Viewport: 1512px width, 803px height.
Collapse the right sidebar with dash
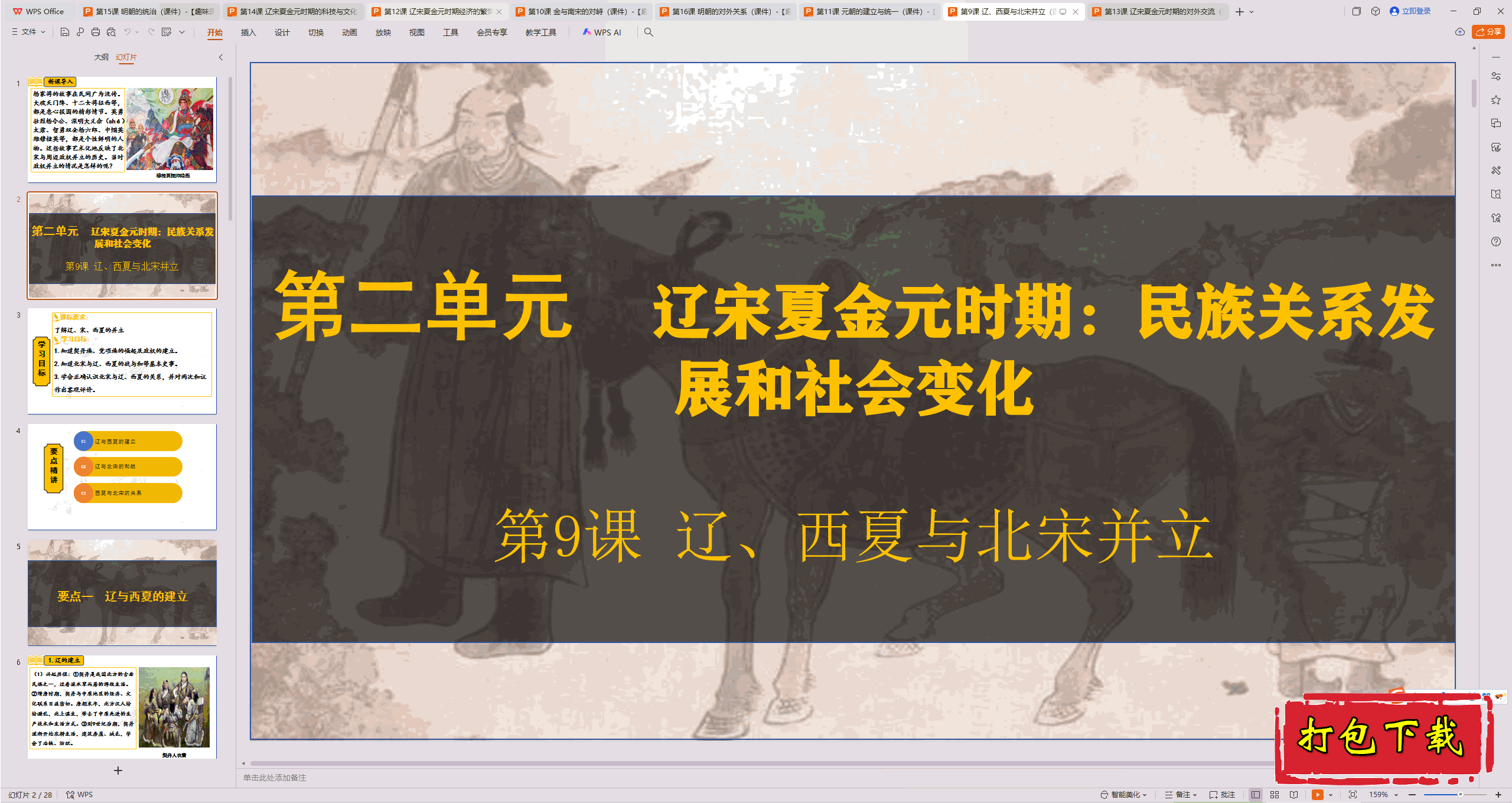pyautogui.click(x=1496, y=57)
